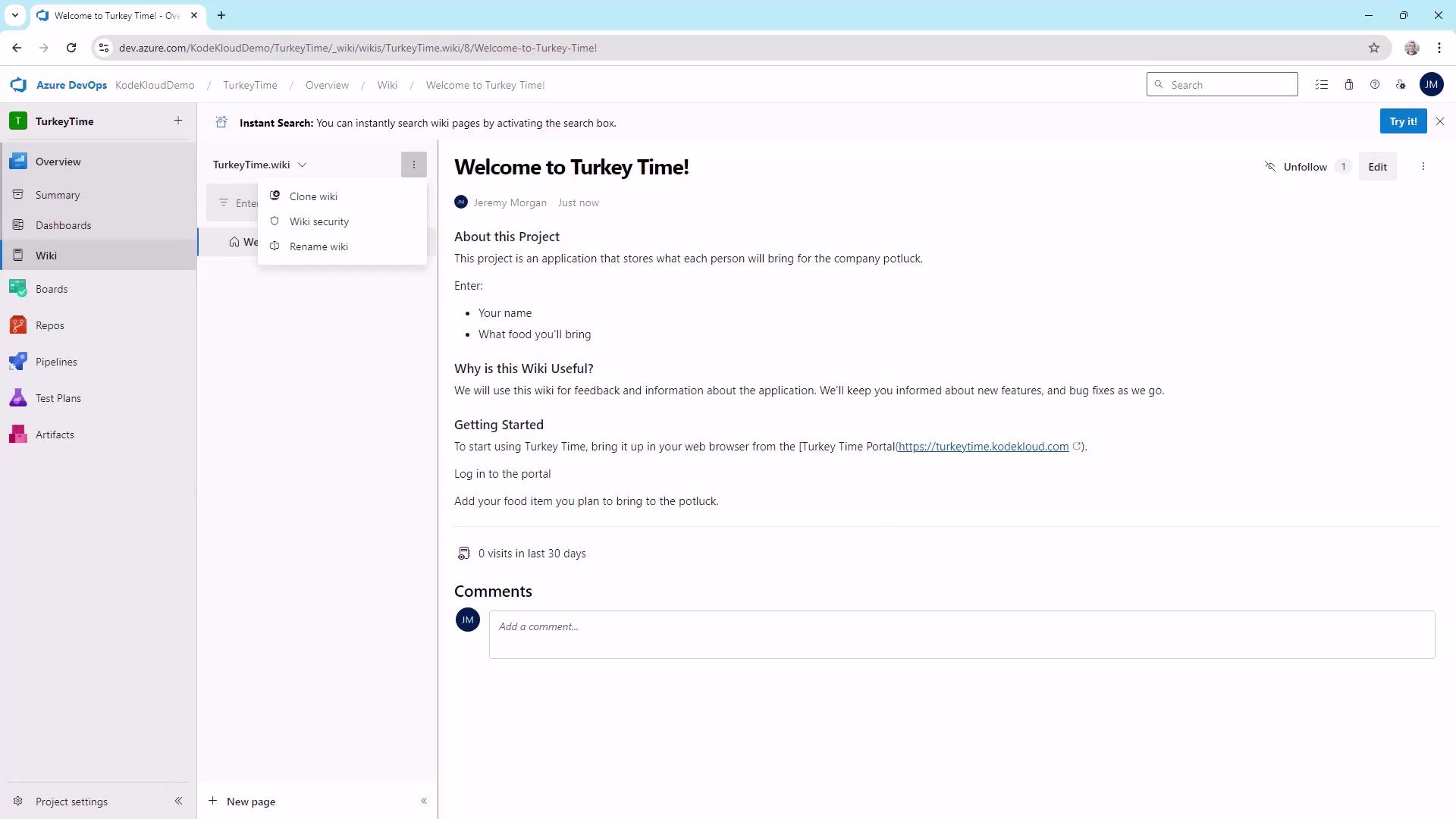This screenshot has height=819, width=1456.
Task: Click the Try it! button
Action: (x=1403, y=121)
